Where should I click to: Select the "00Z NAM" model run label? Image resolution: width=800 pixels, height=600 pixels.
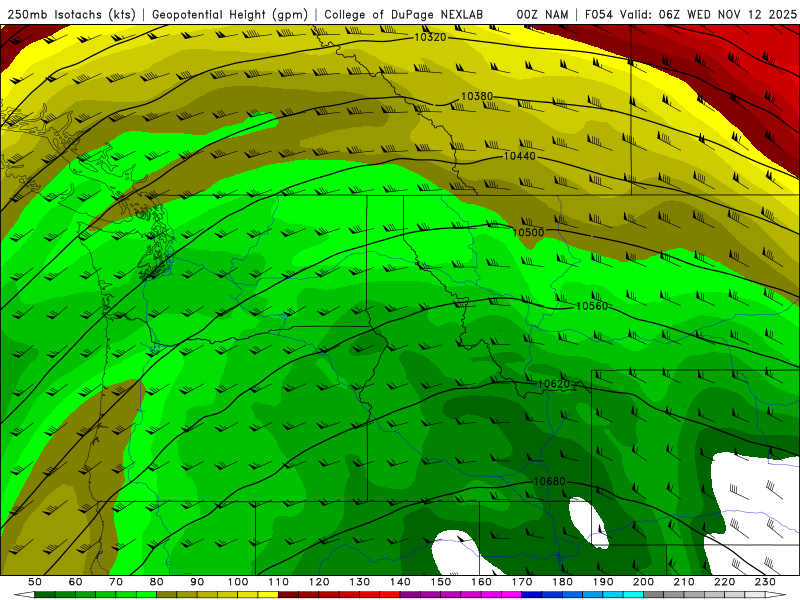pyautogui.click(x=542, y=14)
